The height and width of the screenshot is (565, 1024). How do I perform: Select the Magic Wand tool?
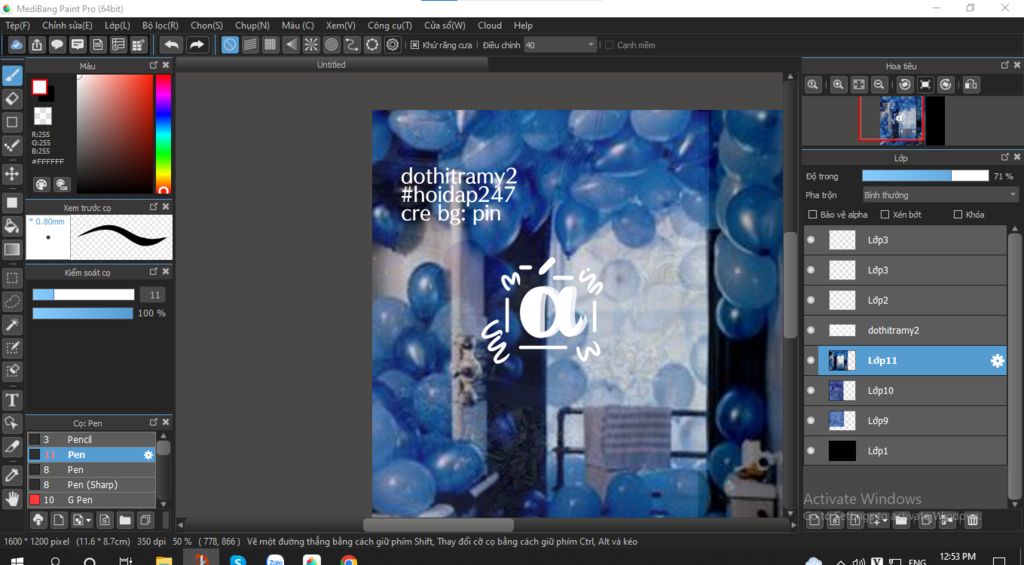[x=12, y=325]
